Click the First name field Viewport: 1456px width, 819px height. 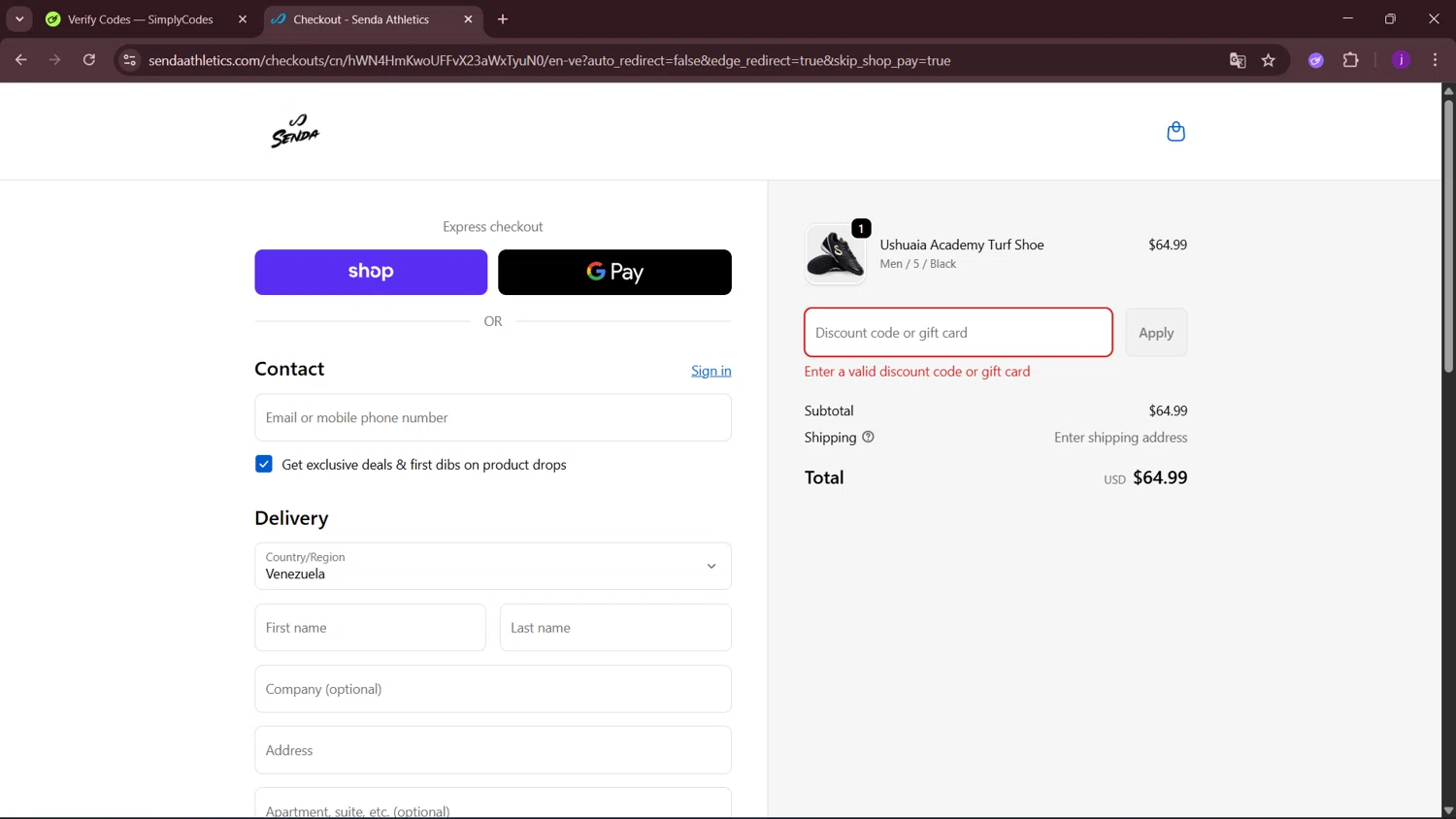[370, 628]
